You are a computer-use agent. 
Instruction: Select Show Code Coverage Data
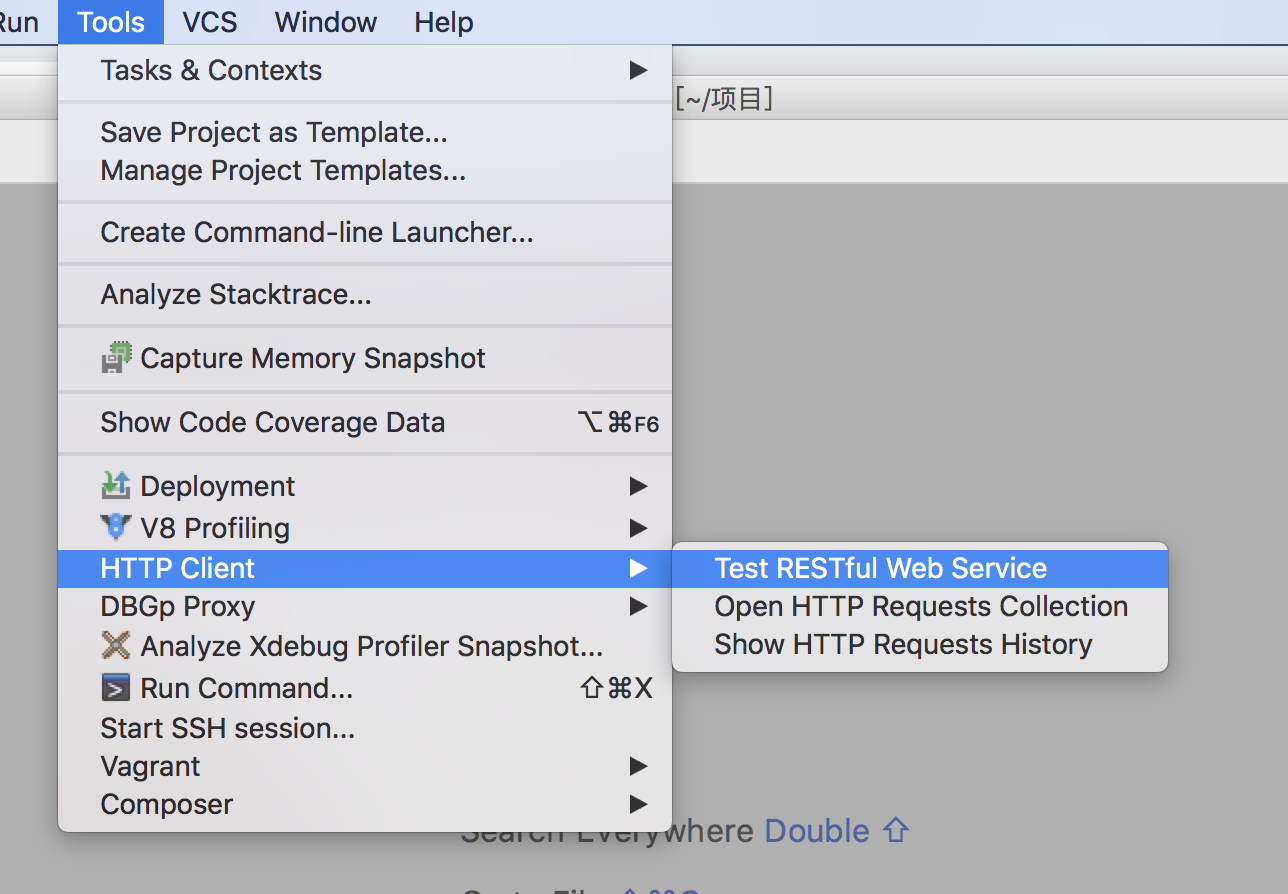365,422
